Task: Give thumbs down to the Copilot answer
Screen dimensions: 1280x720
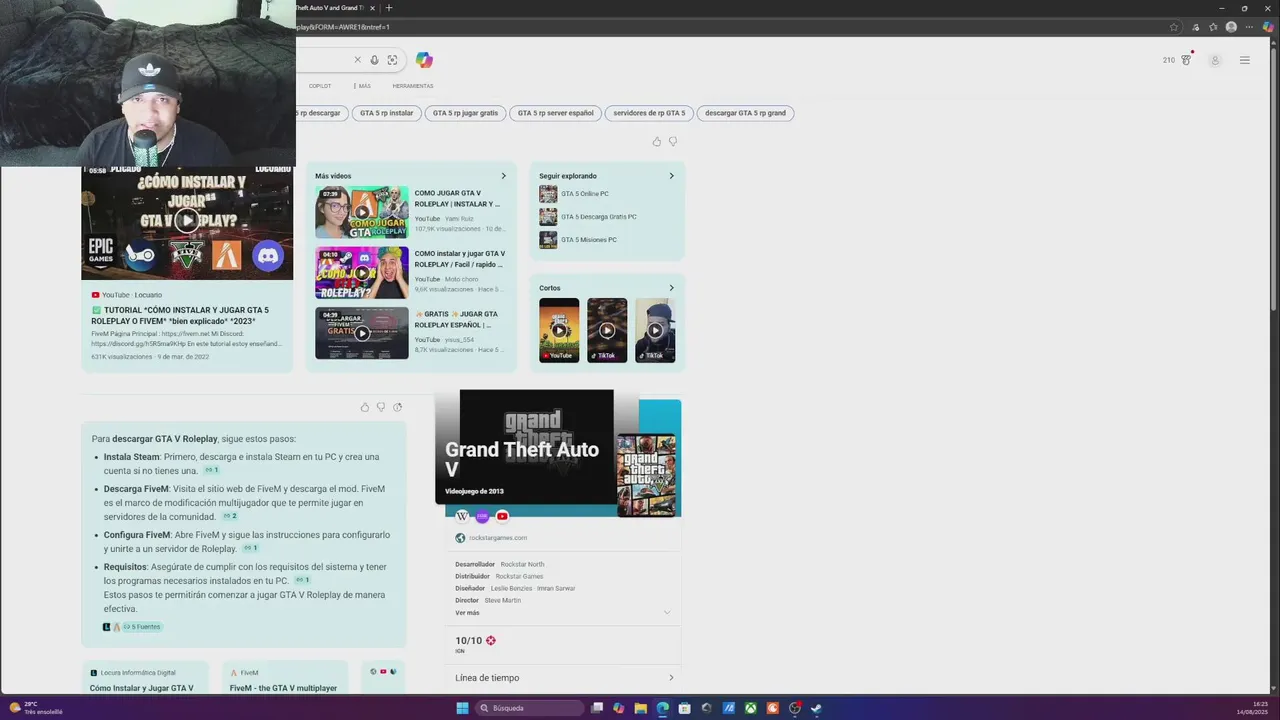Action: [380, 407]
